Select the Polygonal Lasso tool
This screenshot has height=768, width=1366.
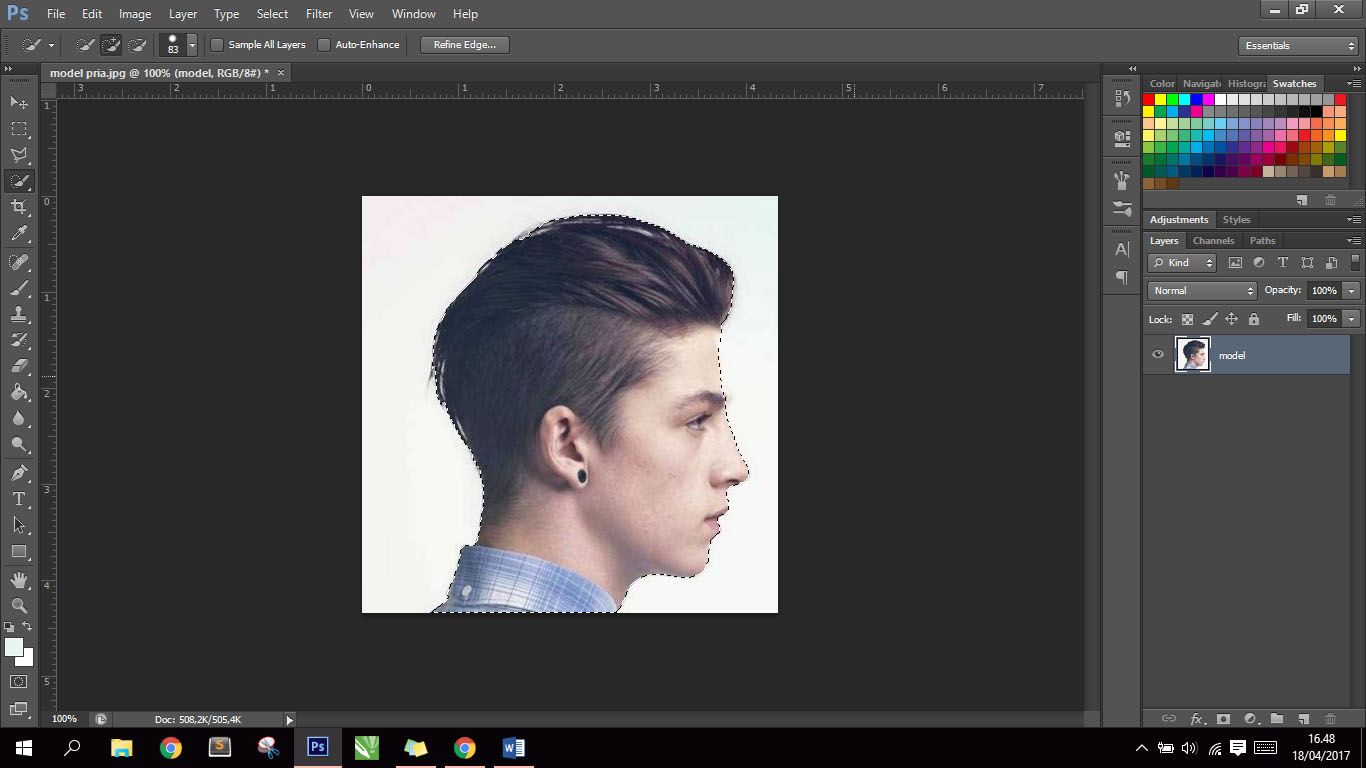[18, 153]
